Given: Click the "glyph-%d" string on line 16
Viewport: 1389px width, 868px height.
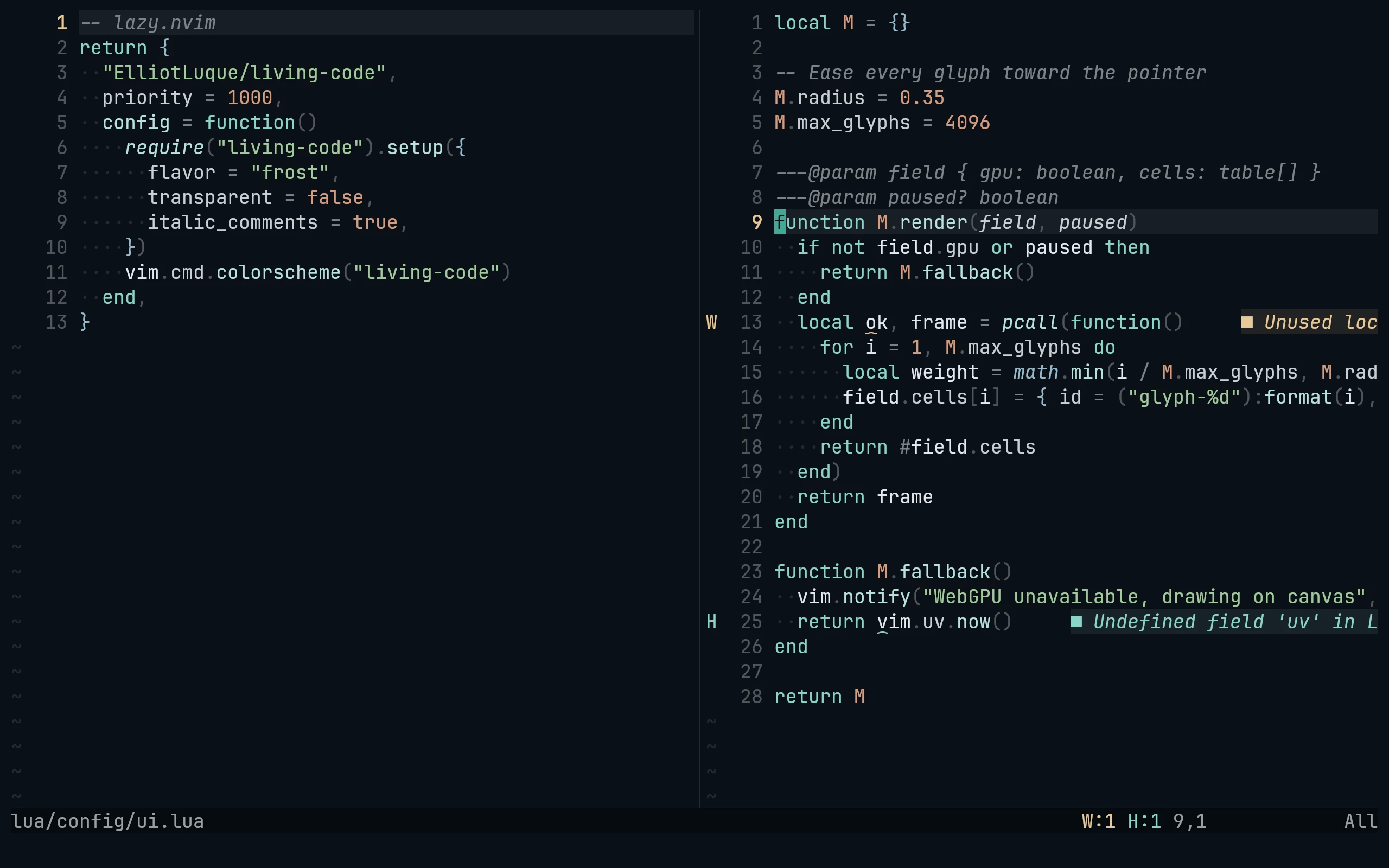Looking at the screenshot, I should click(x=1184, y=397).
